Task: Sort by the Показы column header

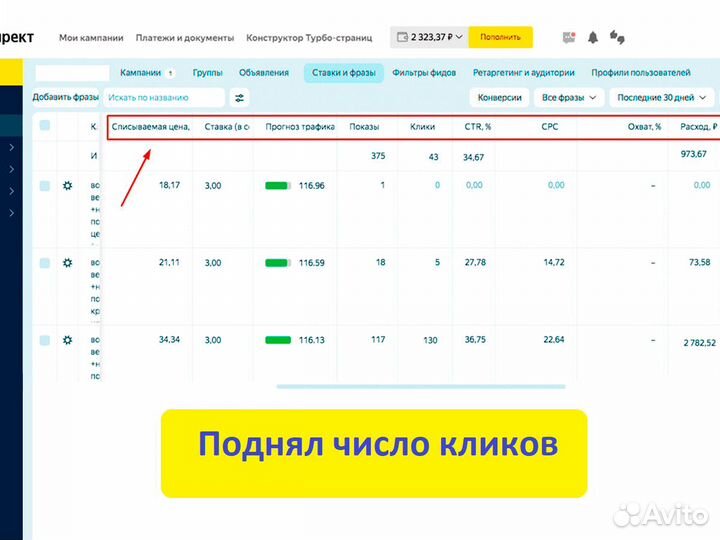Action: (364, 127)
